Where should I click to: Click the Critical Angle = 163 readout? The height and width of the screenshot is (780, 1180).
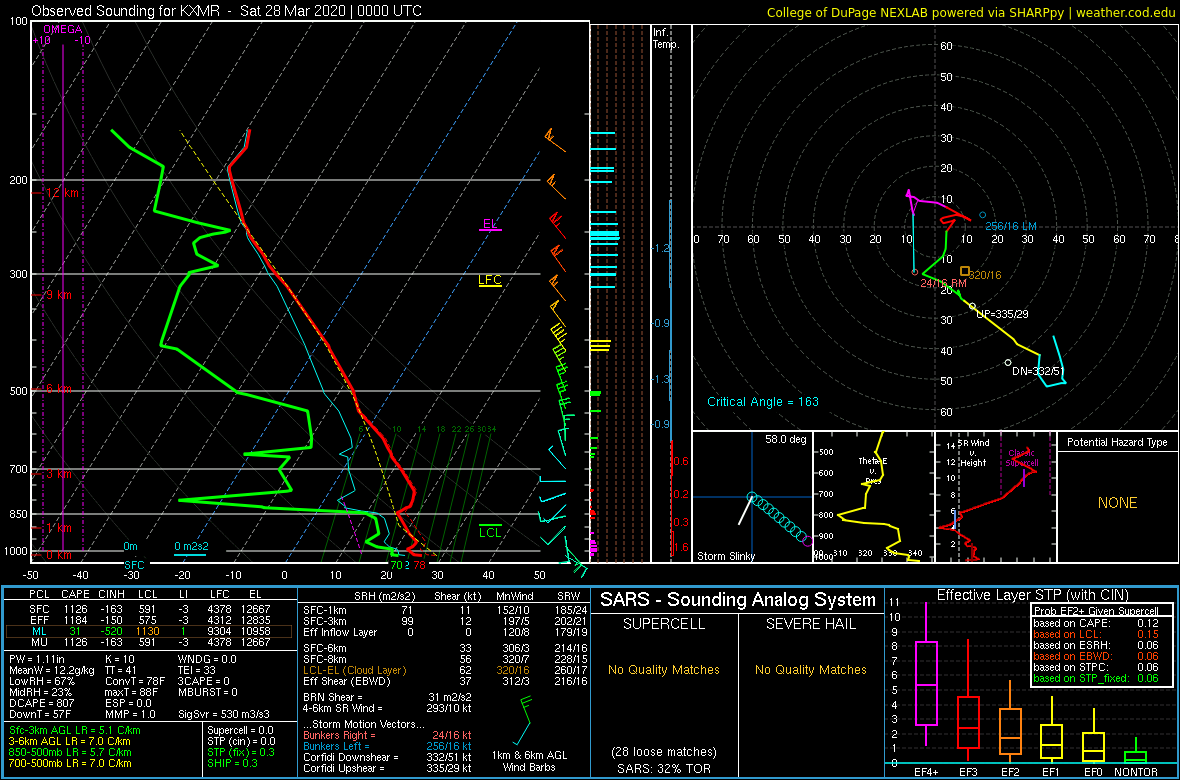click(763, 402)
